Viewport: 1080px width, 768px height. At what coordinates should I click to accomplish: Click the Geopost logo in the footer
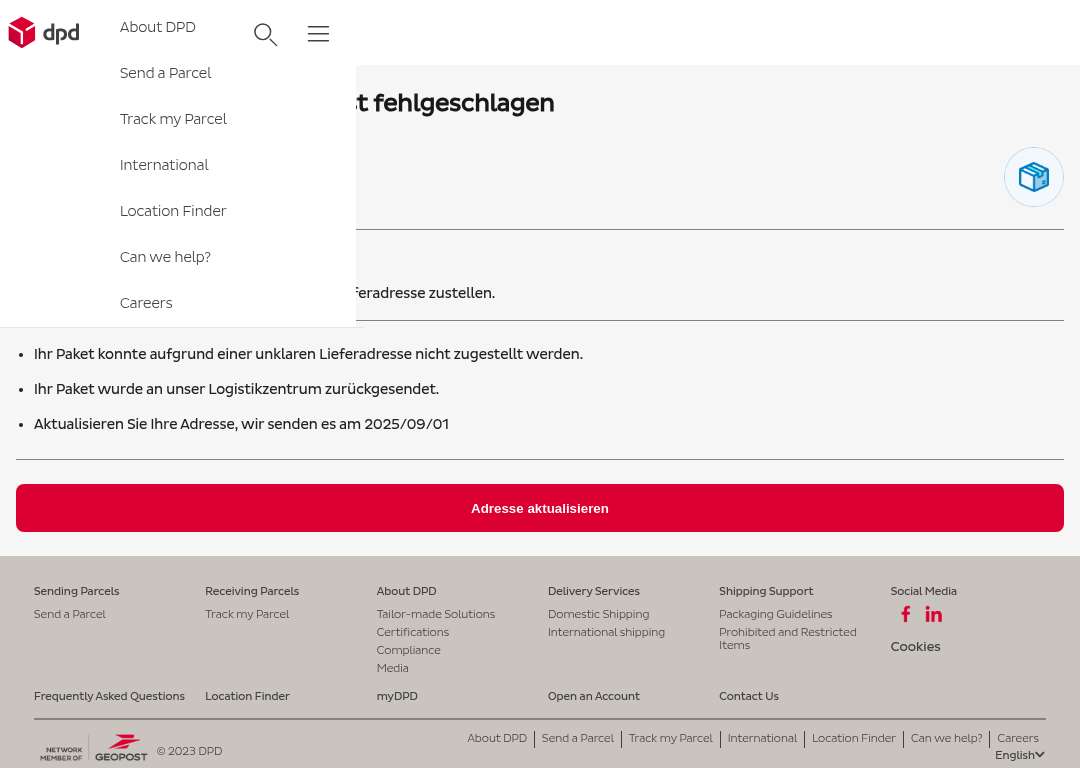pos(121,748)
